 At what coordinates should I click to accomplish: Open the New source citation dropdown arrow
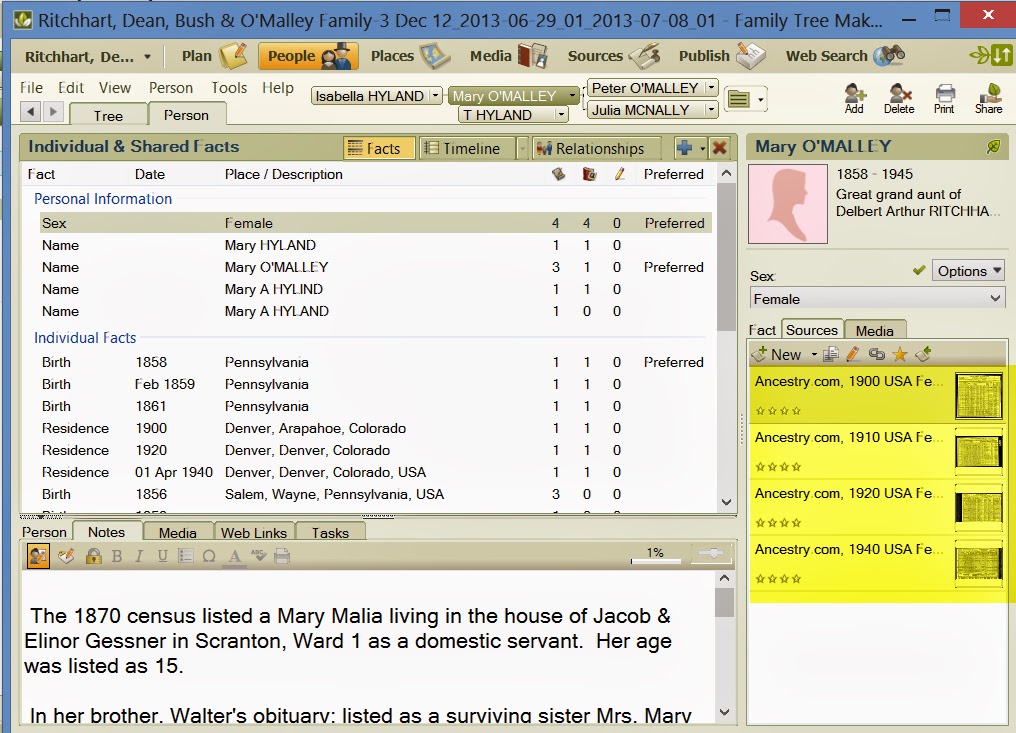click(814, 355)
